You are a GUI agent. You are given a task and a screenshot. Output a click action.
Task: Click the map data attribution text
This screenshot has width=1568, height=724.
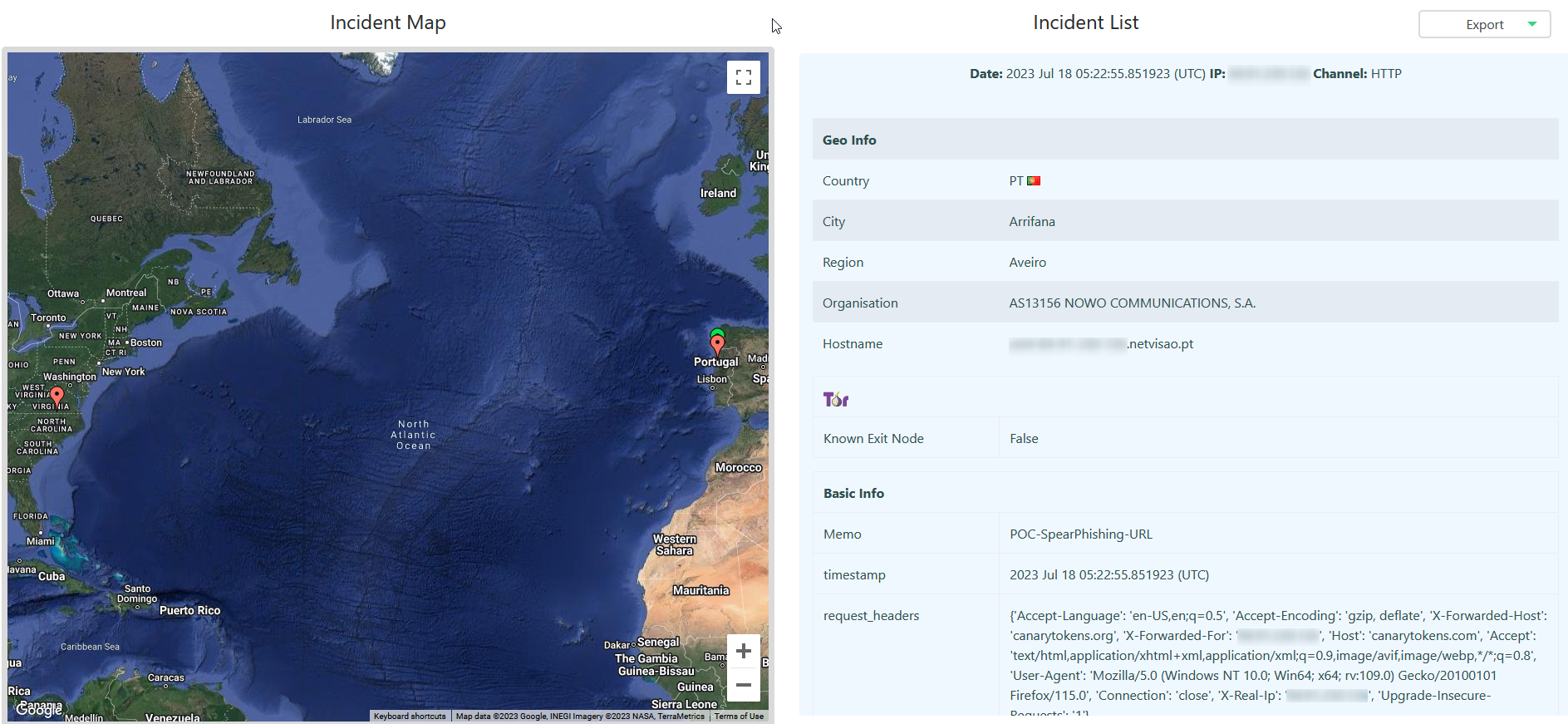tap(580, 717)
